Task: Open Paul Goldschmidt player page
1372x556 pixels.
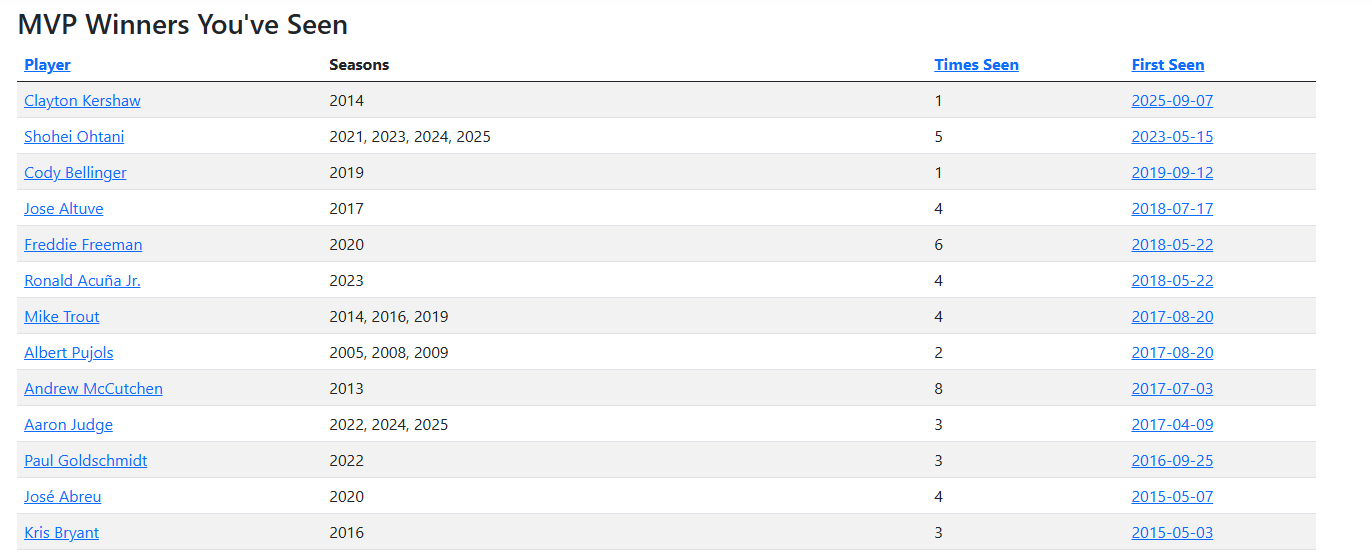Action: pos(86,461)
